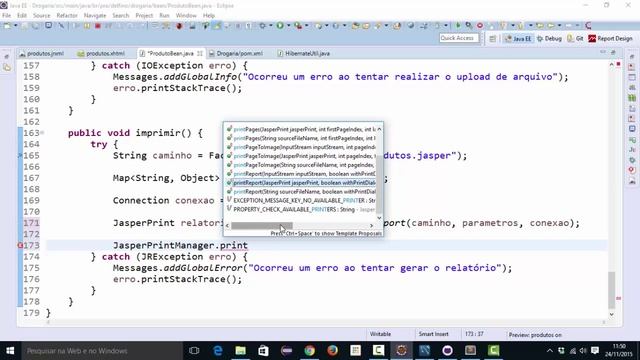The width and height of the screenshot is (640, 360).
Task: Open the Run menu
Action: point(164,16)
